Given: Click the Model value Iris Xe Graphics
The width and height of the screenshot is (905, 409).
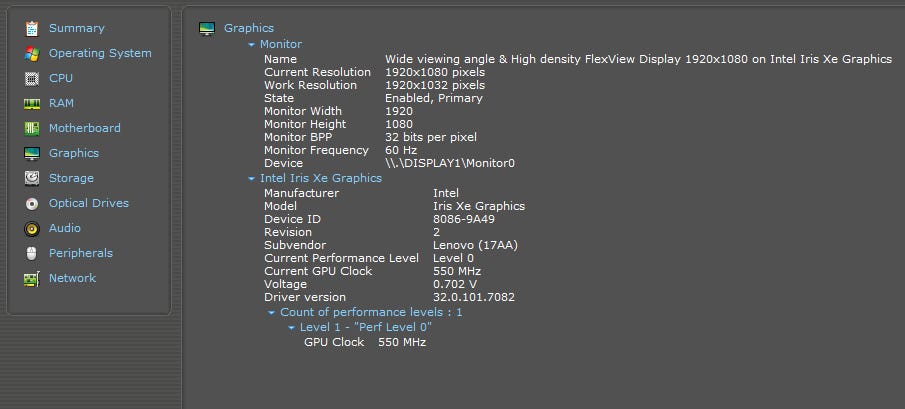Looking at the screenshot, I should pos(479,206).
